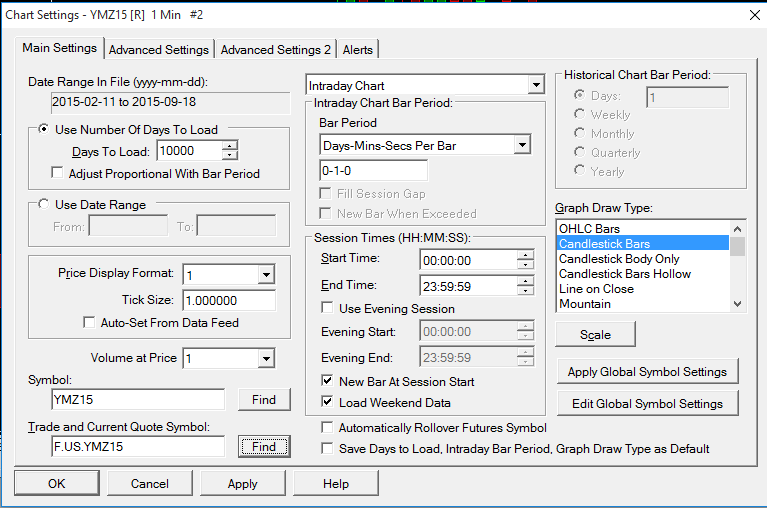The height and width of the screenshot is (508, 767).
Task: Click the Date Range In File field
Action: click(170, 102)
